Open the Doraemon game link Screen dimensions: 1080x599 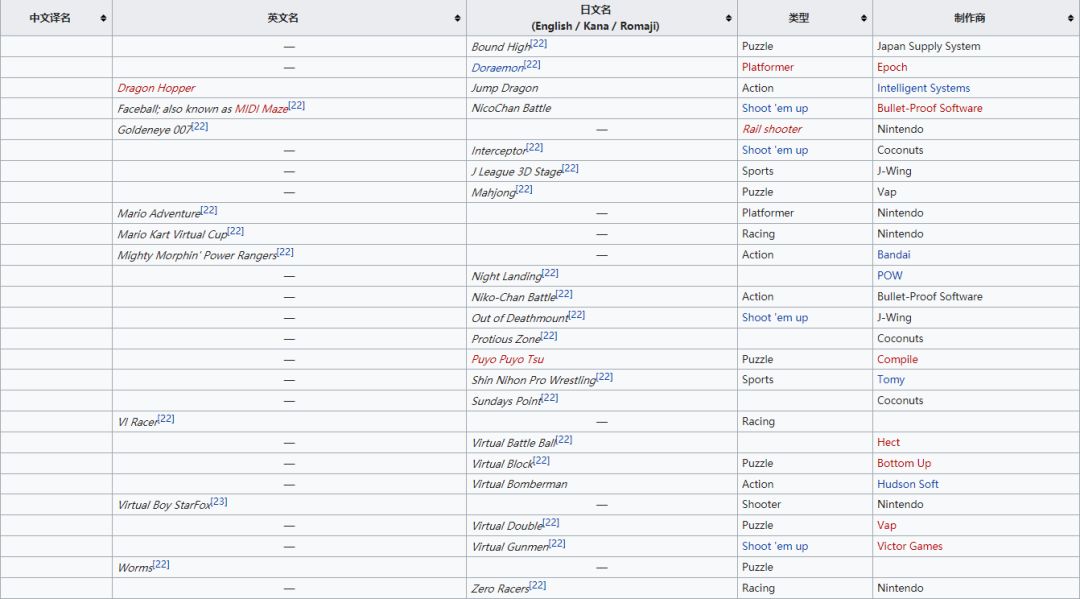(497, 67)
